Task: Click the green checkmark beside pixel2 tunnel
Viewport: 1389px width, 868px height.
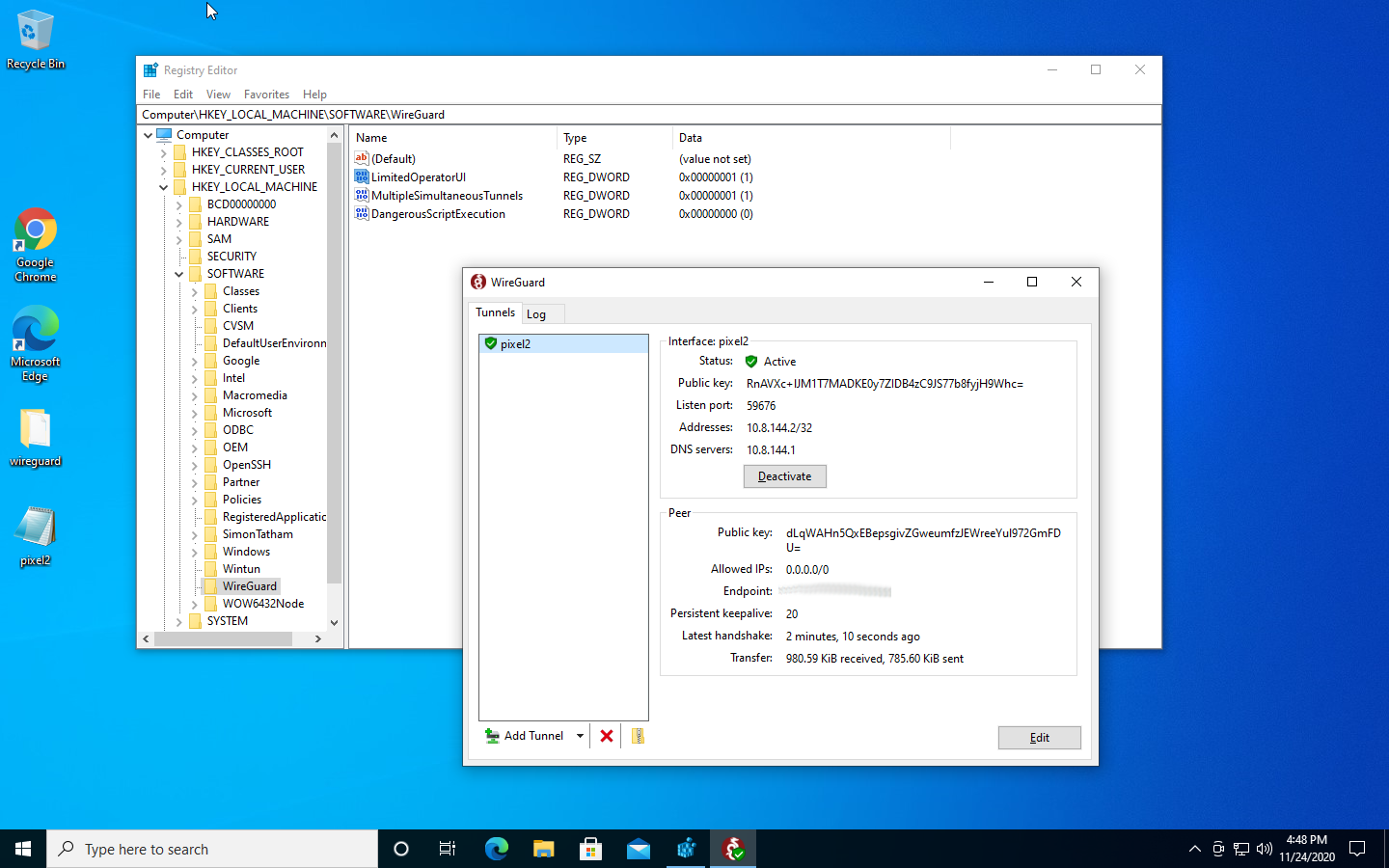Action: coord(492,343)
